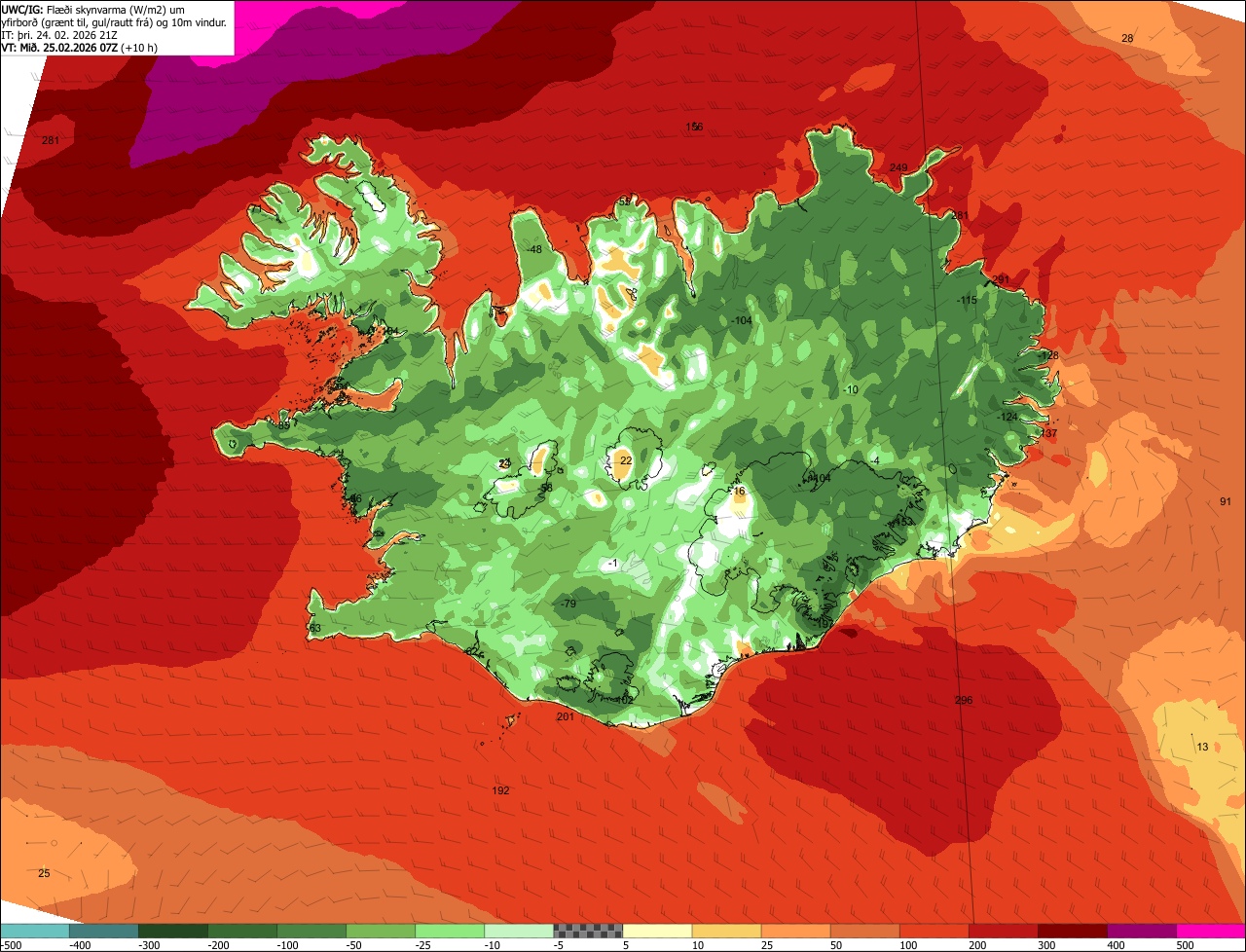
Task: Click the map title 'Flæði skynvarma (W/m2)'
Action: pyautogui.click(x=108, y=9)
